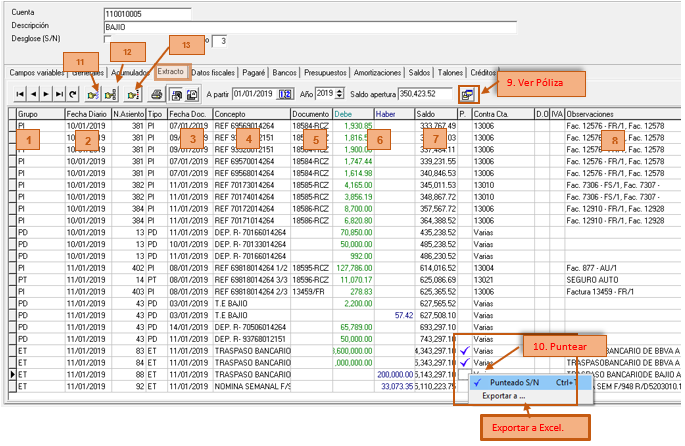
Task: Click the Debe column header
Action: click(353, 114)
